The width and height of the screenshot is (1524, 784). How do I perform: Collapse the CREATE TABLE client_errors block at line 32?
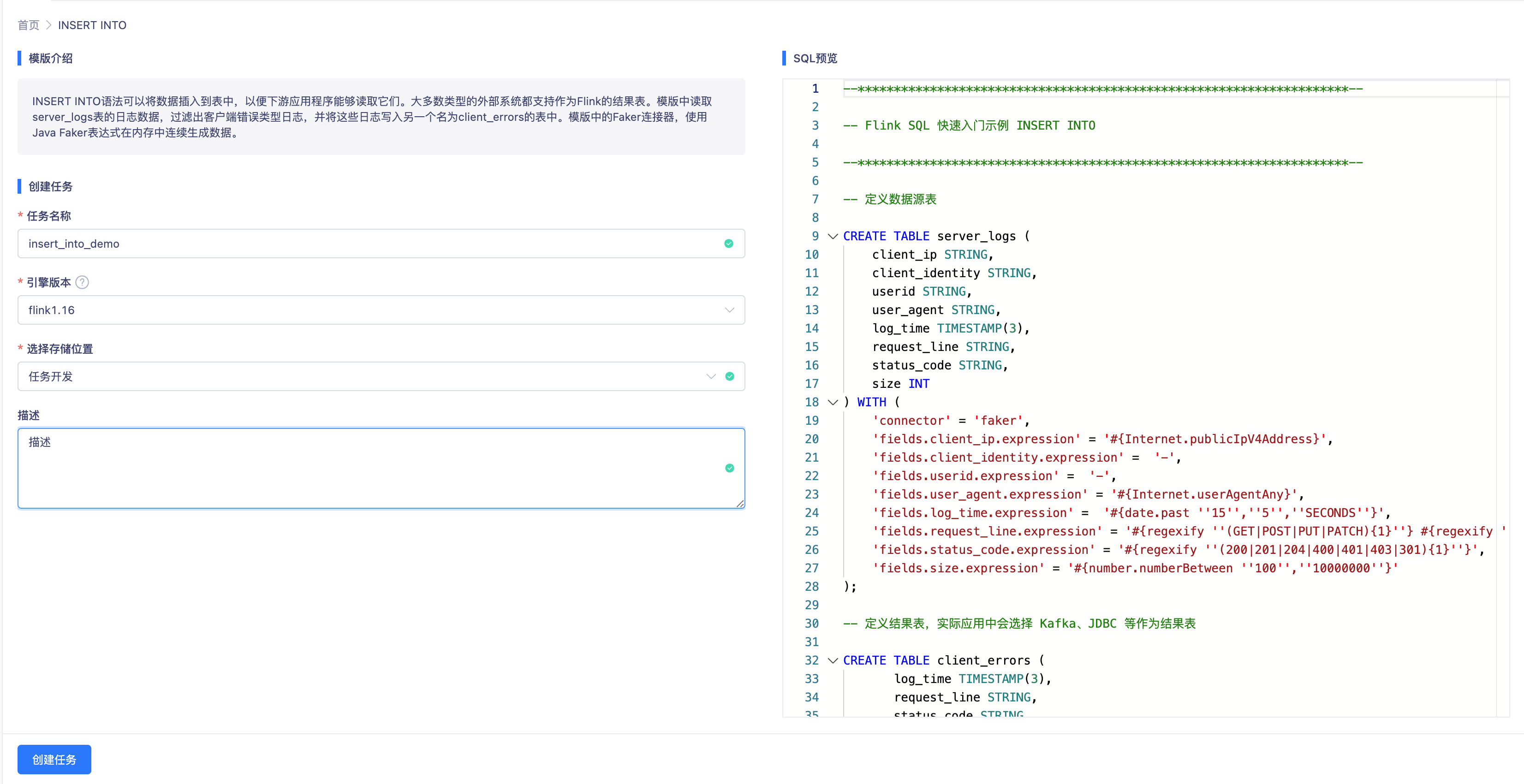pyautogui.click(x=833, y=660)
